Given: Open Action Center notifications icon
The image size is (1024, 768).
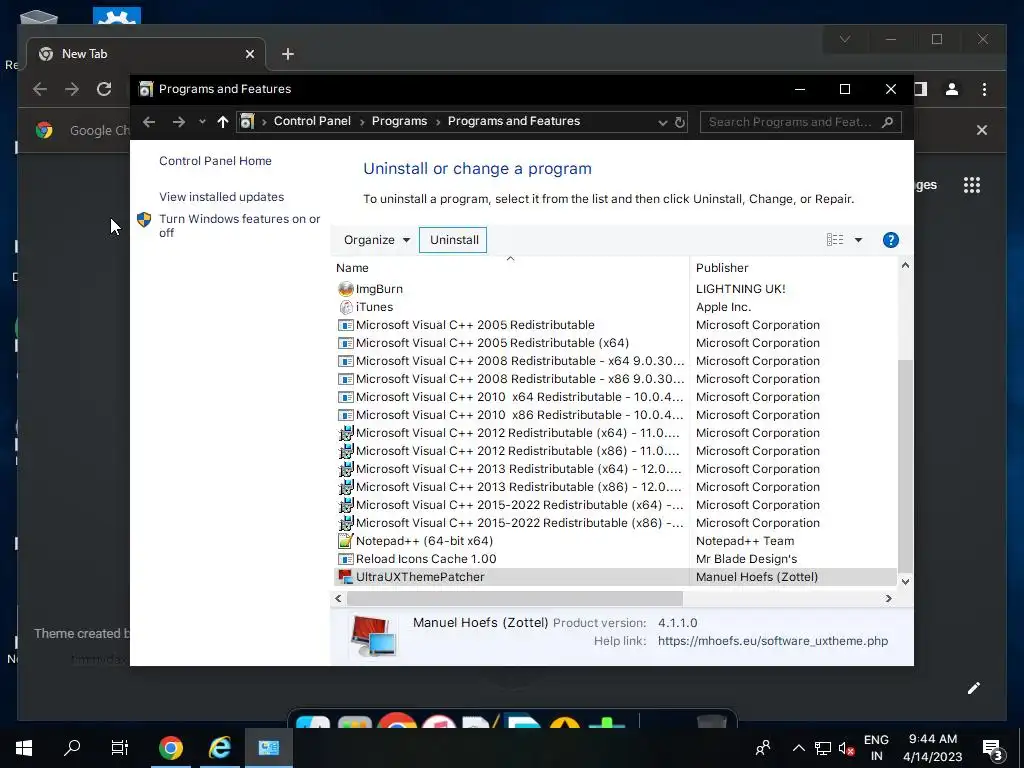Looking at the screenshot, I should pyautogui.click(x=993, y=749).
